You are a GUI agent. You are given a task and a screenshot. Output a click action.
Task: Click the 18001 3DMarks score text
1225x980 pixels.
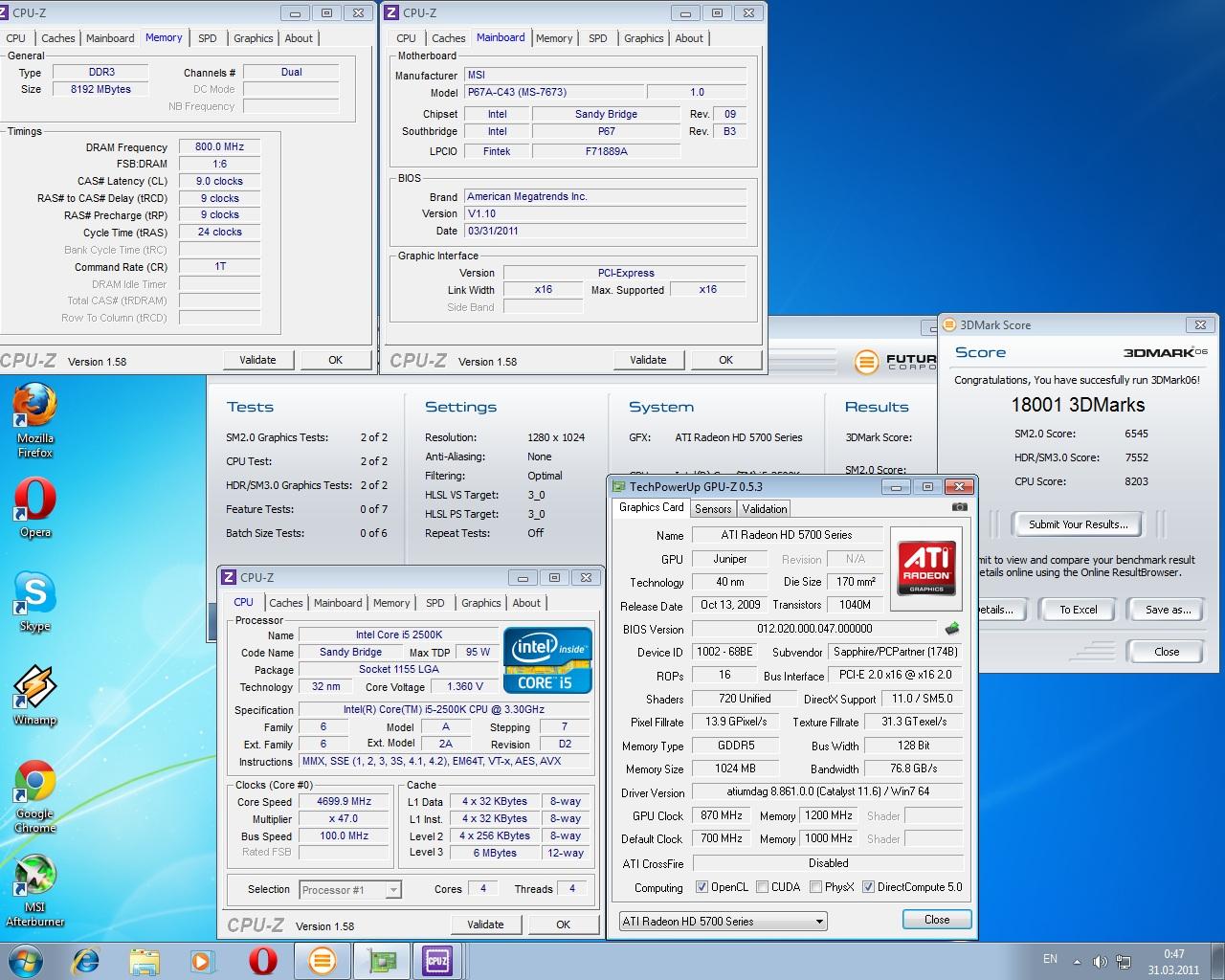tap(1078, 405)
